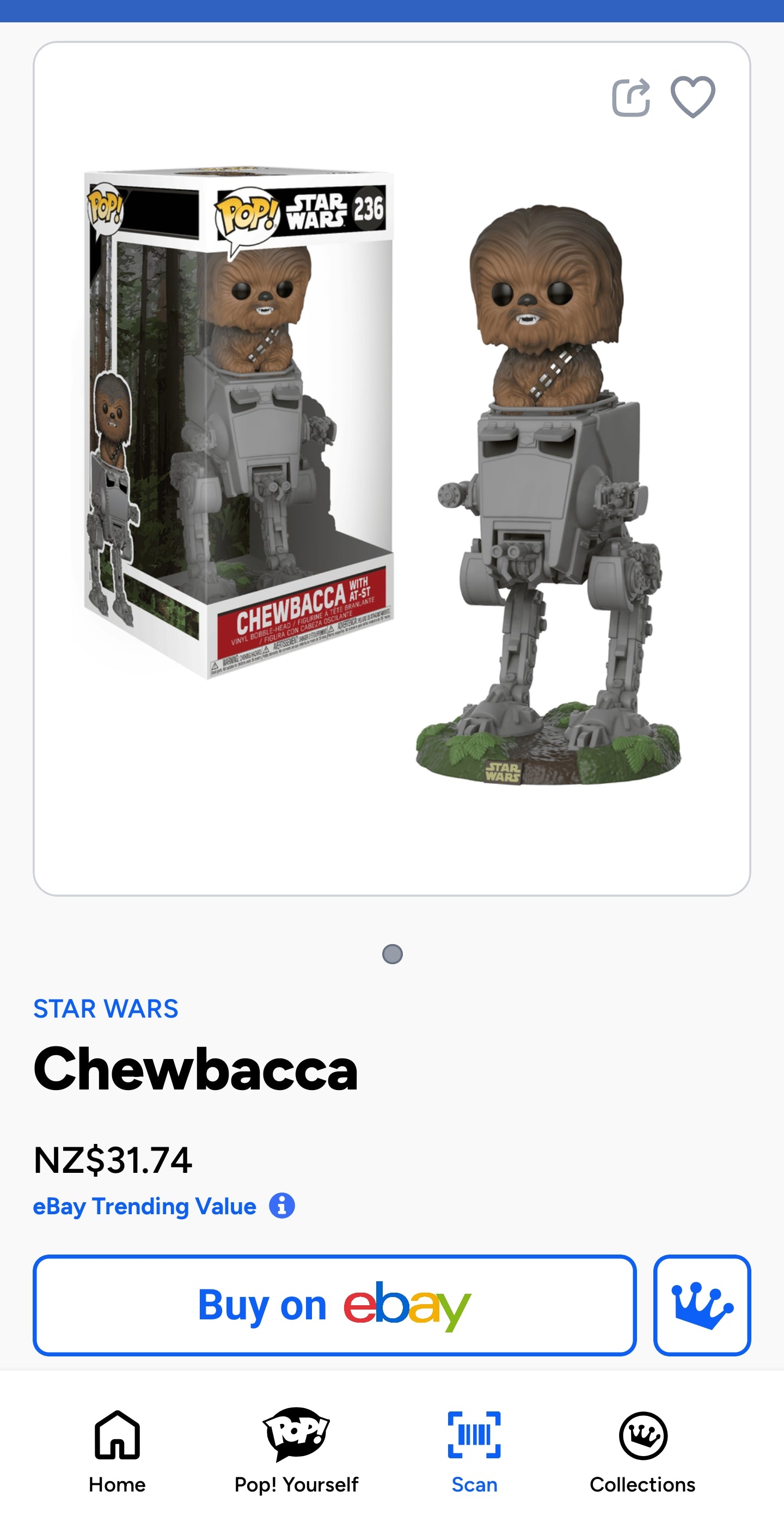This screenshot has height=1540, width=784.
Task: Tap the NZ$31.74 price text
Action: click(x=113, y=1160)
